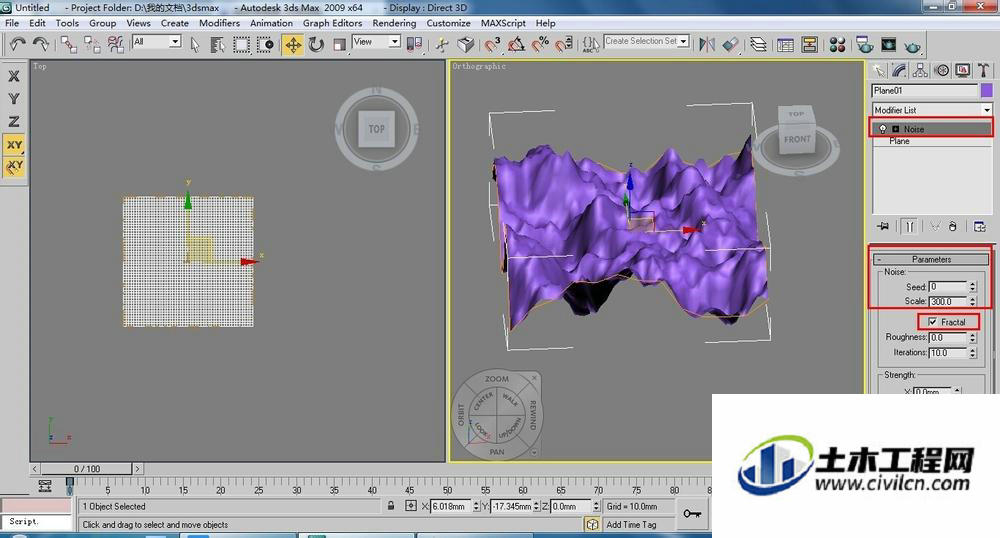Image resolution: width=1000 pixels, height=538 pixels.
Task: Restrict to X axis constraint button
Action: pos(13,76)
